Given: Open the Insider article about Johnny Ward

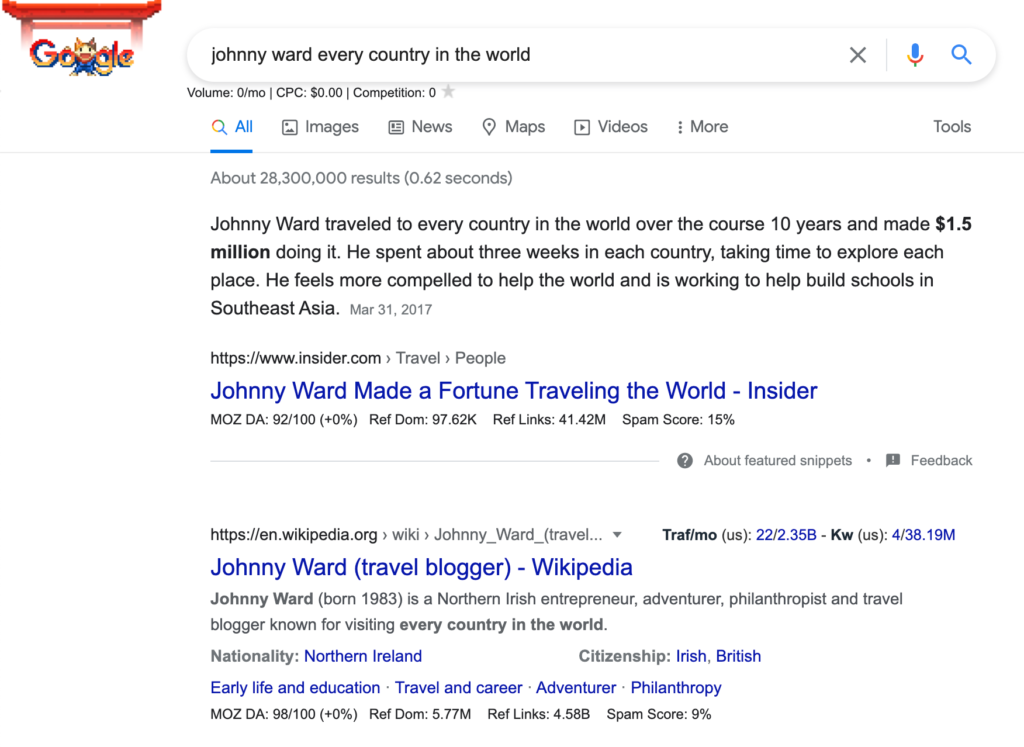Looking at the screenshot, I should [513, 390].
